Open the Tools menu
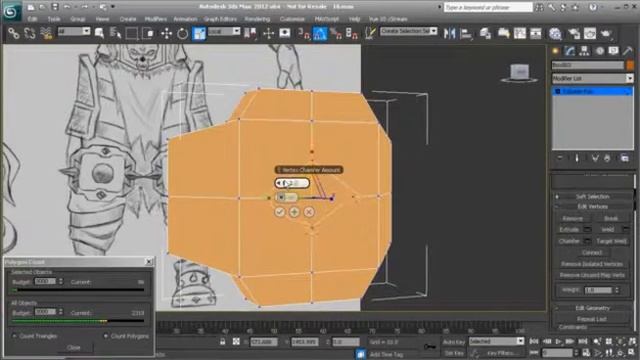This screenshot has width=640, height=360. (x=54, y=19)
